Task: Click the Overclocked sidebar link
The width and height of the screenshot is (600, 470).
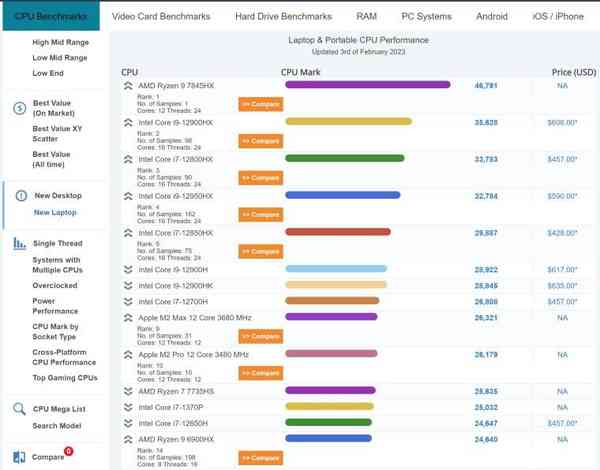Action: click(57, 283)
